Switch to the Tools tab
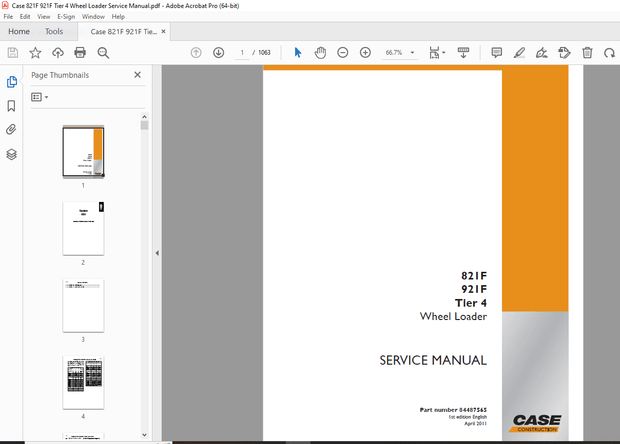 (54, 32)
